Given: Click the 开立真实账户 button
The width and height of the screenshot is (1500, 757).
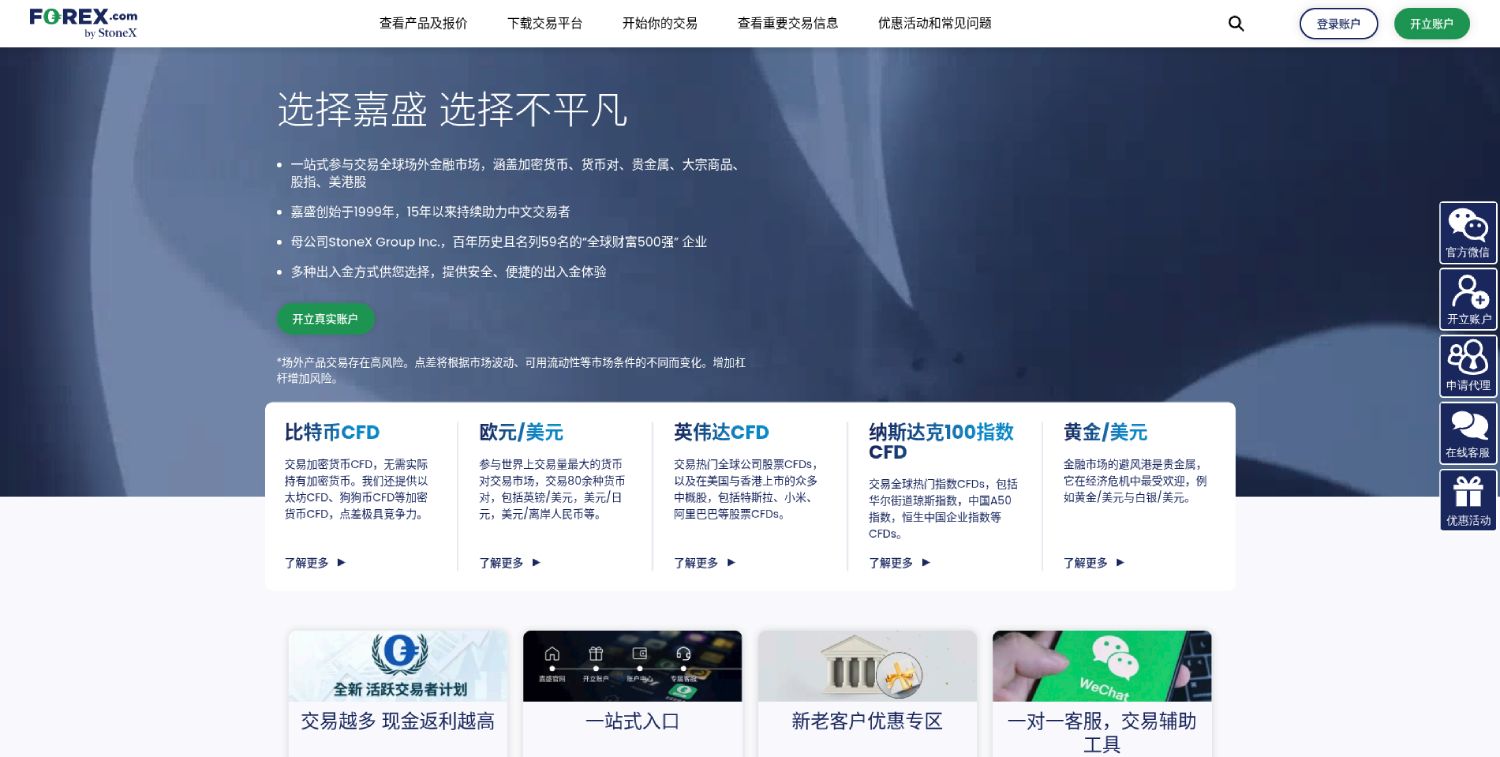Looking at the screenshot, I should [x=326, y=319].
